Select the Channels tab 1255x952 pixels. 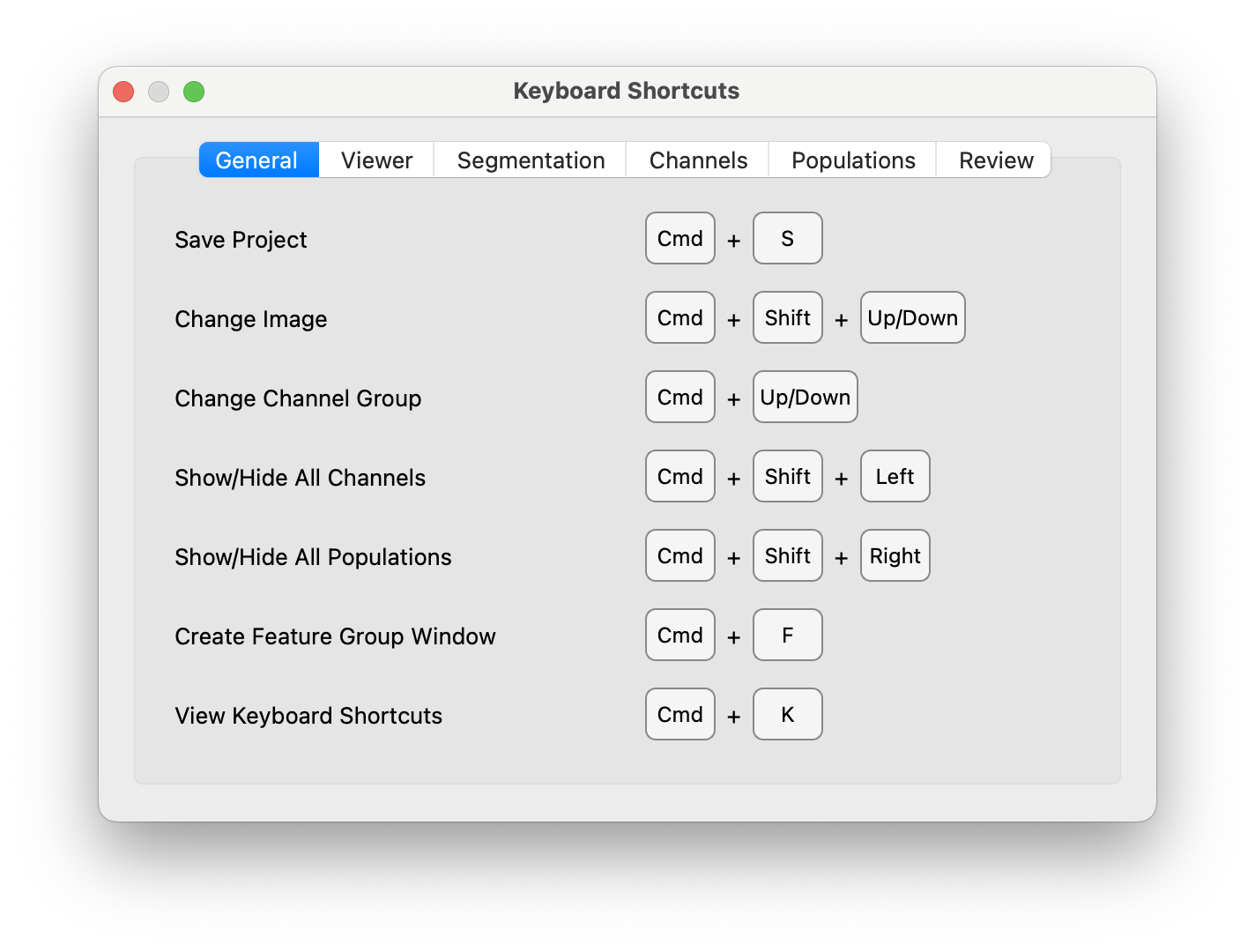(x=697, y=160)
